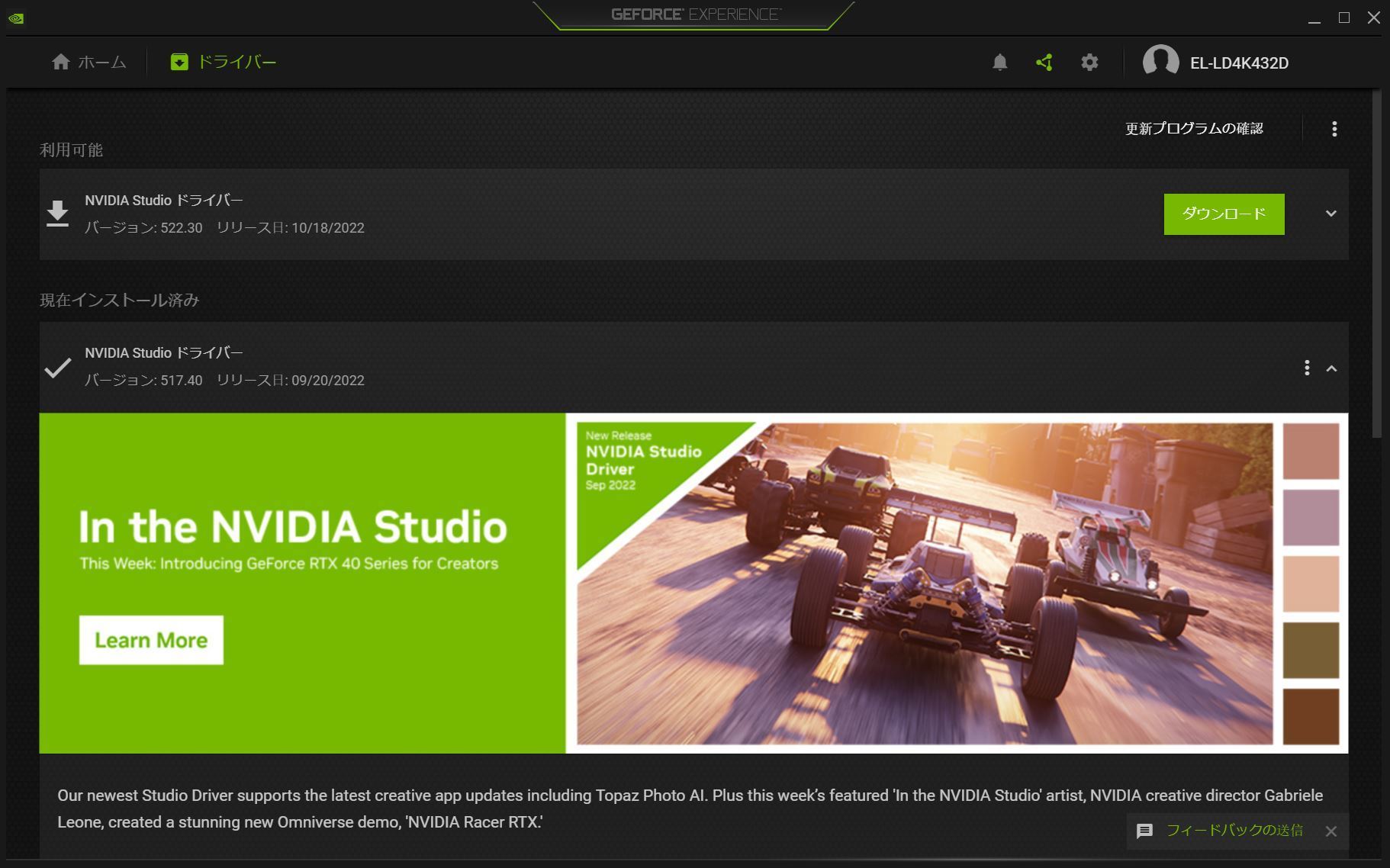The width and height of the screenshot is (1390, 868).
Task: Open the kebab menu next to 更新プログラムの確認
Action: (x=1334, y=128)
